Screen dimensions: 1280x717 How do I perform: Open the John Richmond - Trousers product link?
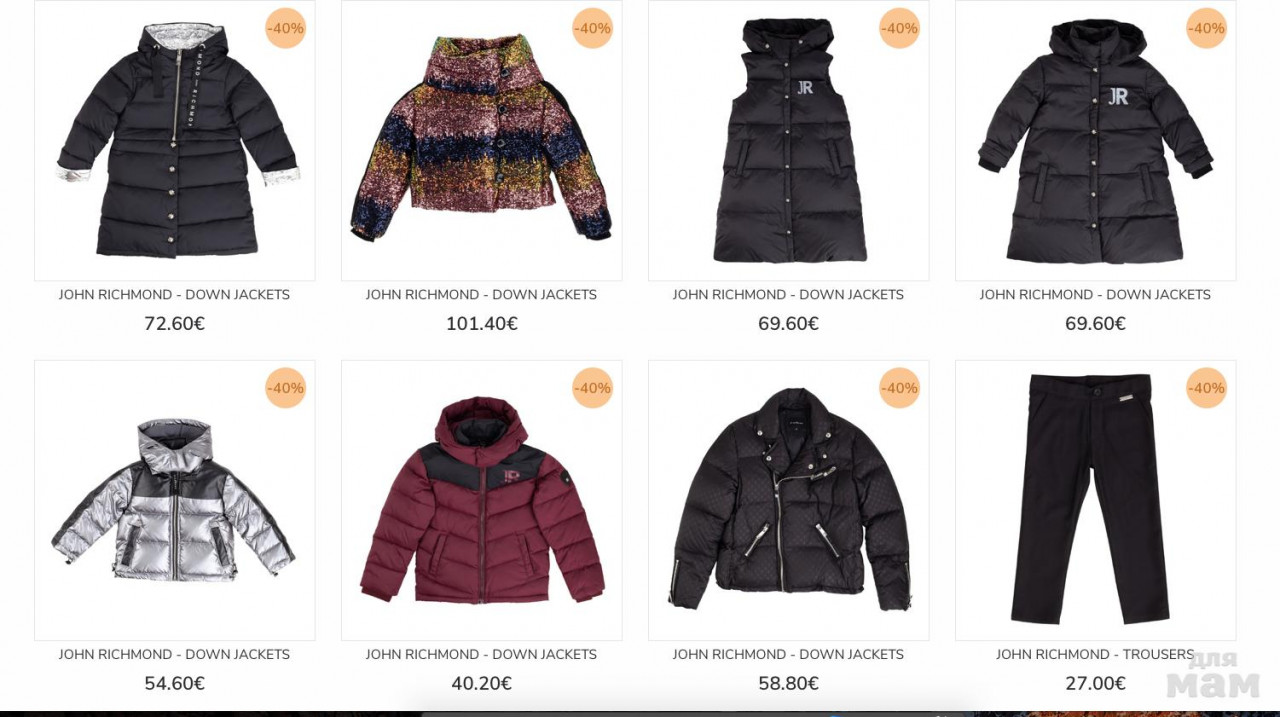[x=1095, y=654]
